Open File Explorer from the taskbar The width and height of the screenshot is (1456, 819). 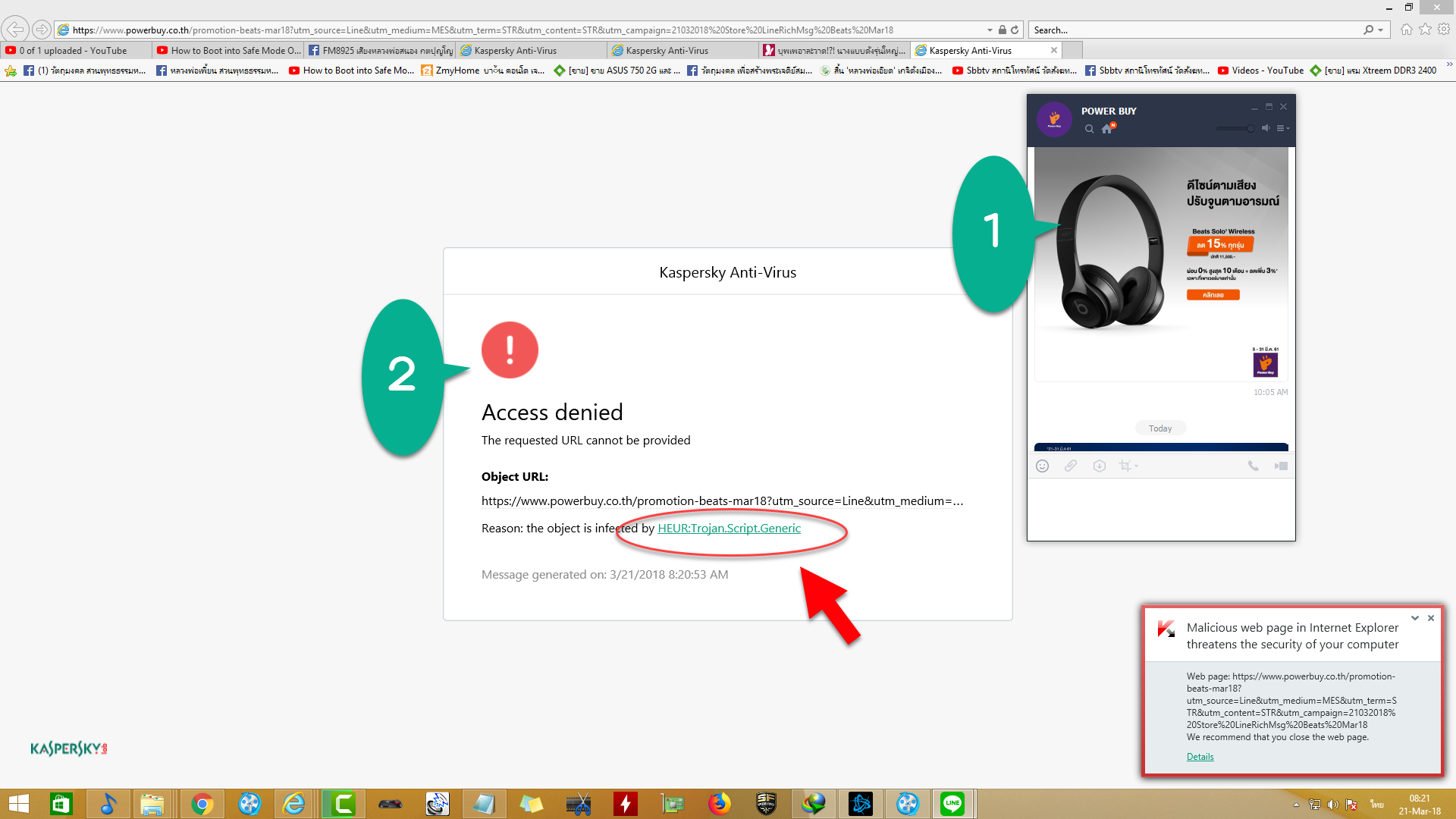pos(152,804)
